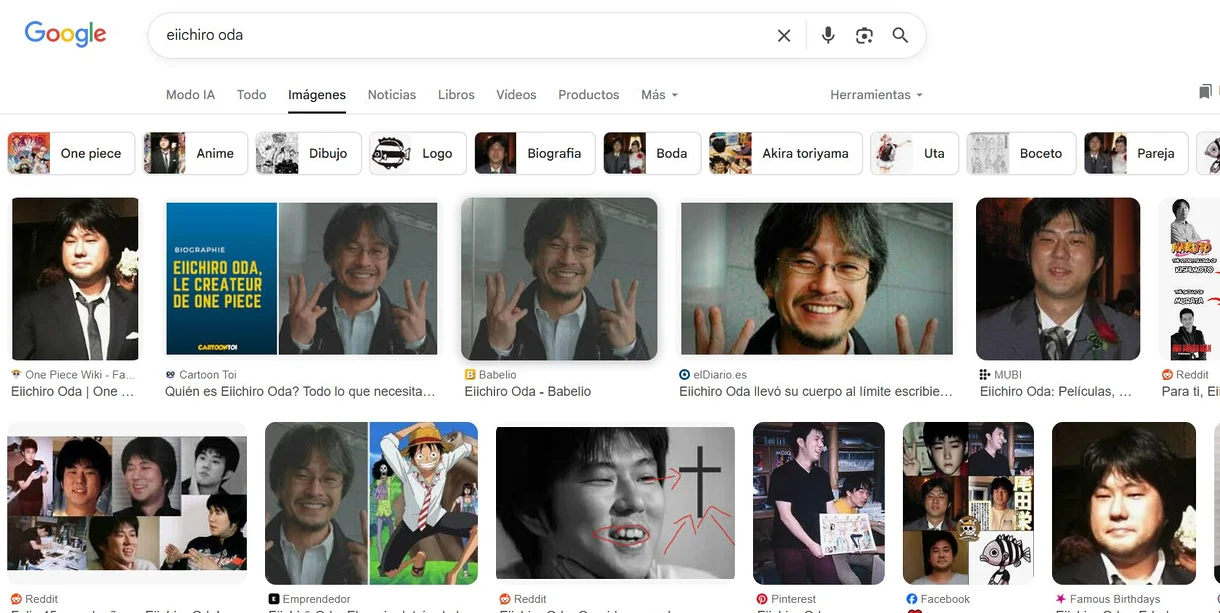Screen dimensions: 1220x613
Task: Switch to the Noticias tab
Action: coord(391,94)
